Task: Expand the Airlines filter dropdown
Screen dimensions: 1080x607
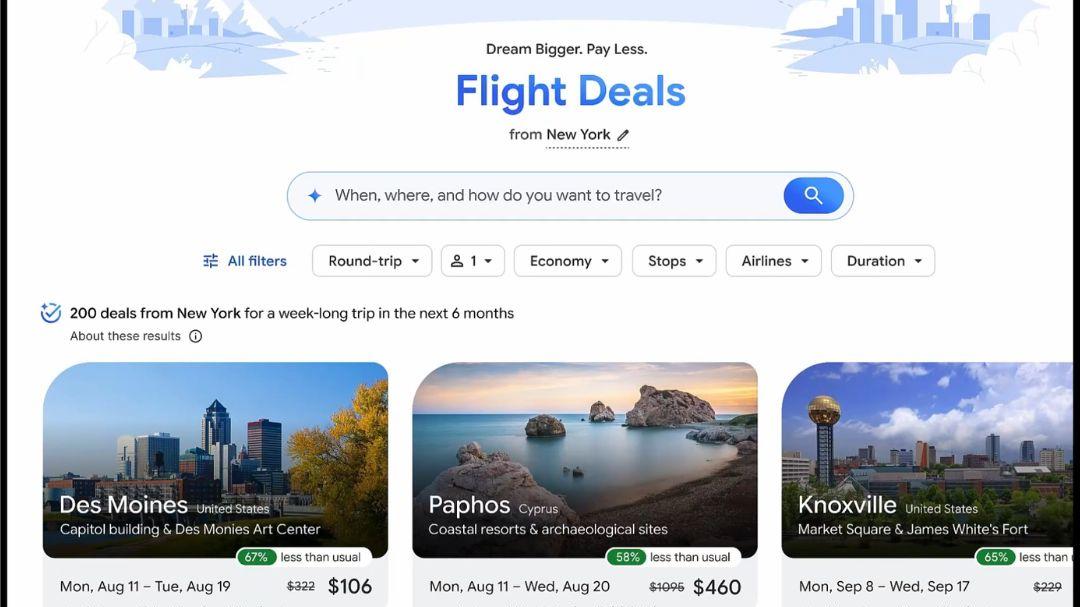Action: [773, 261]
